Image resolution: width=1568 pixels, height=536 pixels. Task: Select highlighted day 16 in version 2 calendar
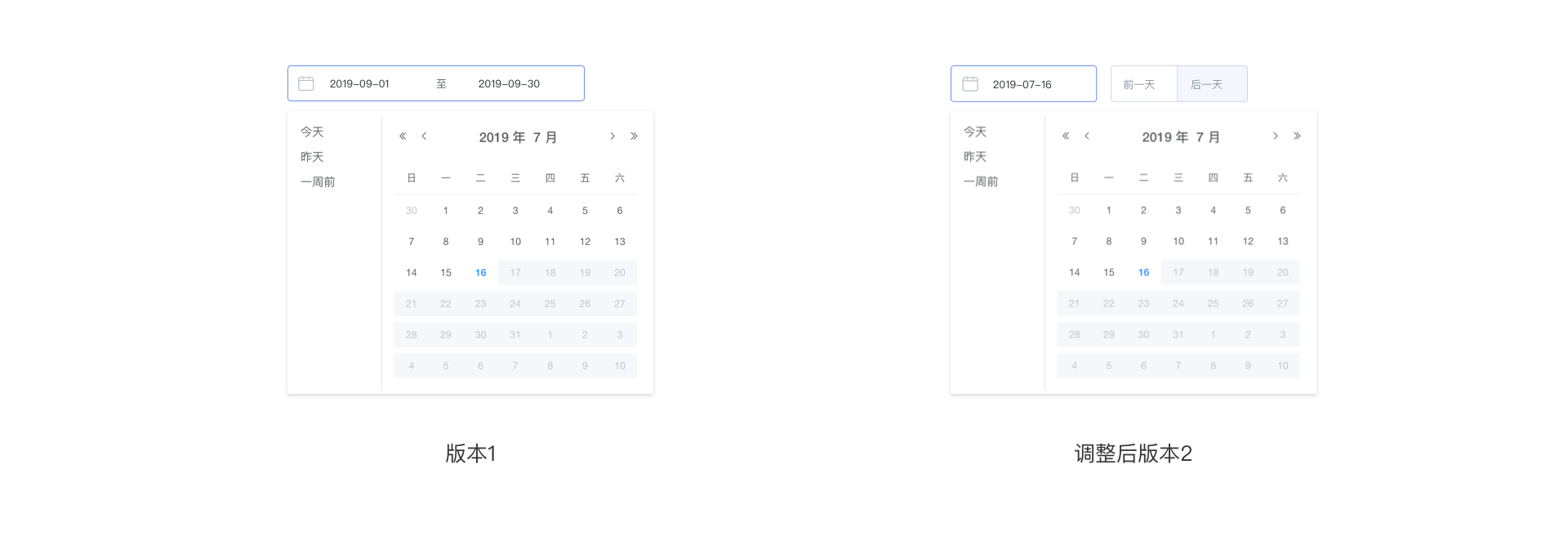click(x=1143, y=273)
